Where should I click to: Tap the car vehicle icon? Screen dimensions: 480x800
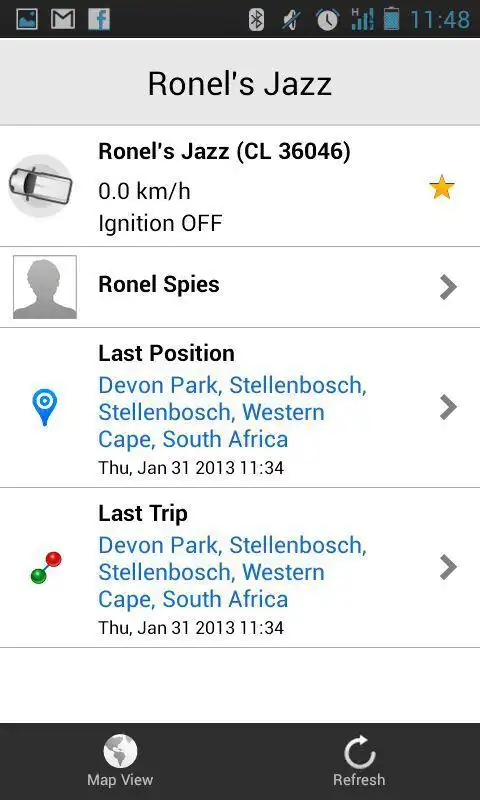40,186
